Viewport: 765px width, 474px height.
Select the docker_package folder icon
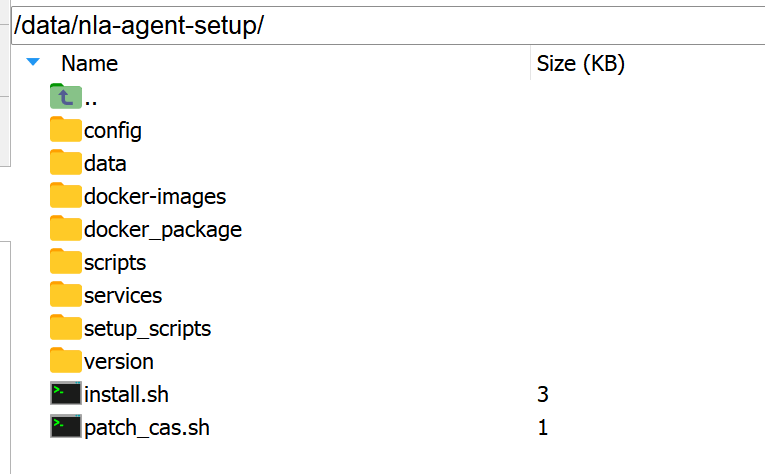click(x=65, y=229)
